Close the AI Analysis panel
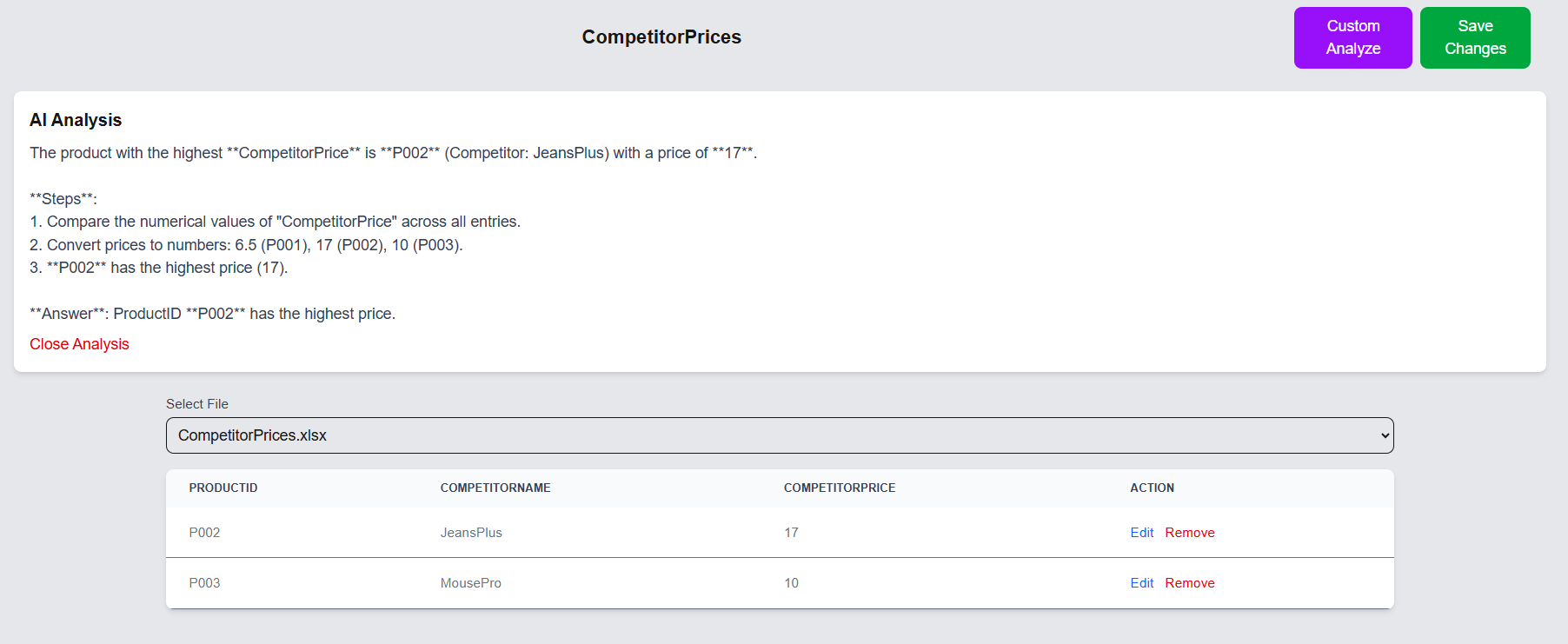 pos(79,344)
